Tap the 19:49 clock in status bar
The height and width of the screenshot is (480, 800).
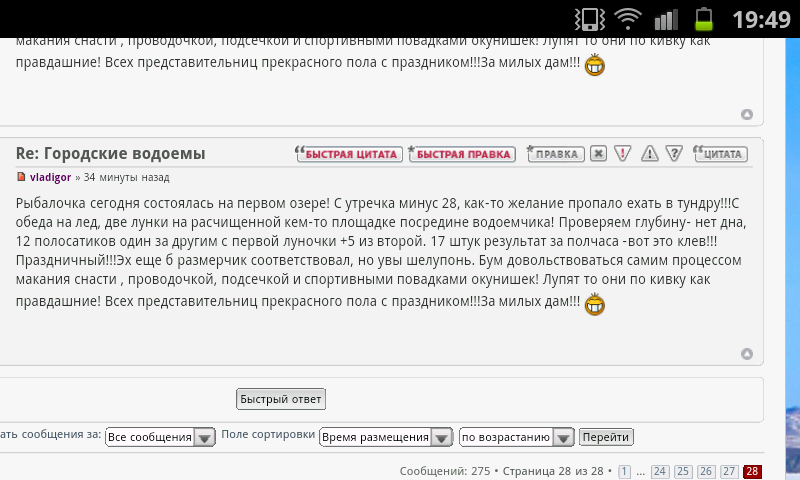point(761,20)
